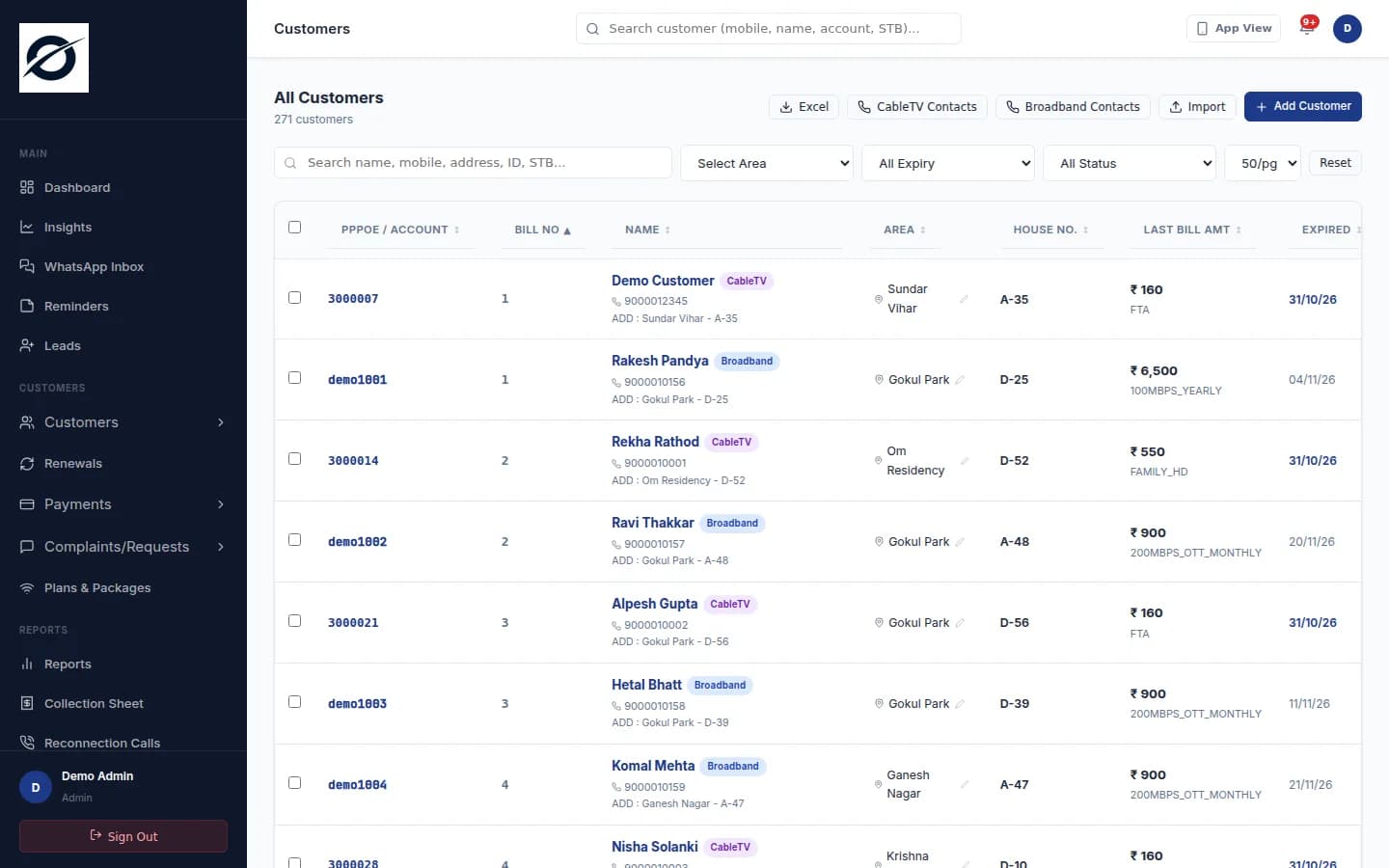Click the top customer search field
This screenshot has height=868, width=1389.
click(x=769, y=28)
